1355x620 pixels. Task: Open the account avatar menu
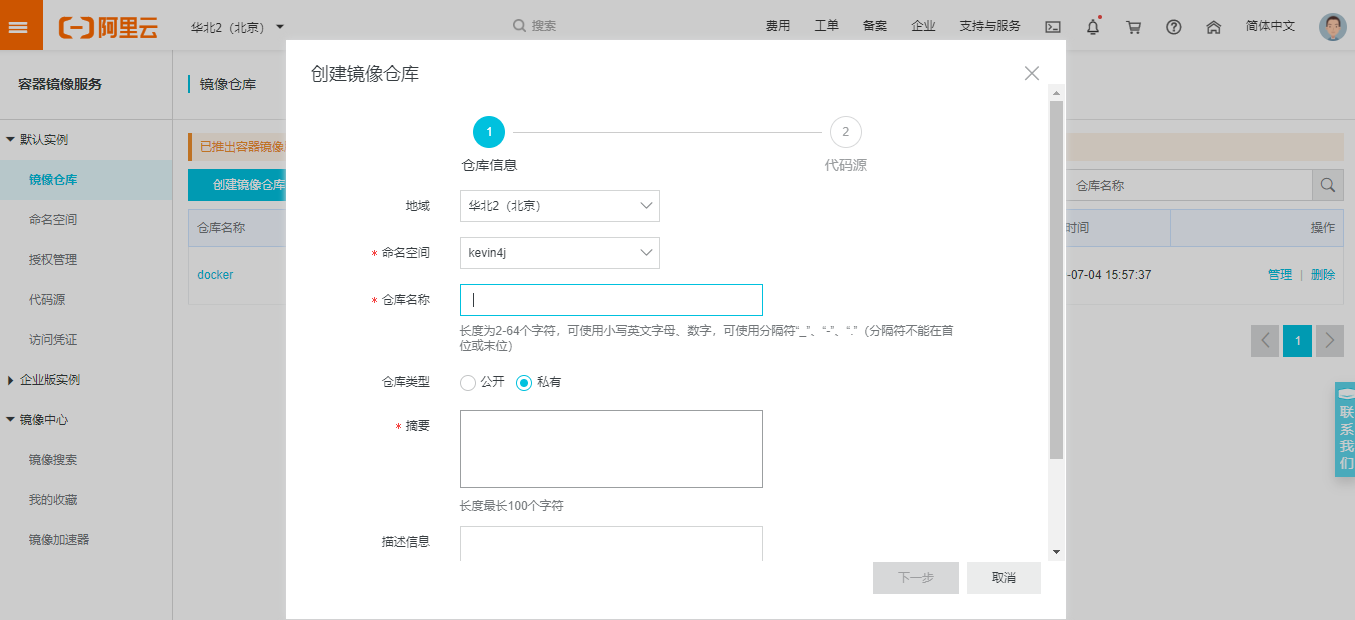click(1333, 26)
